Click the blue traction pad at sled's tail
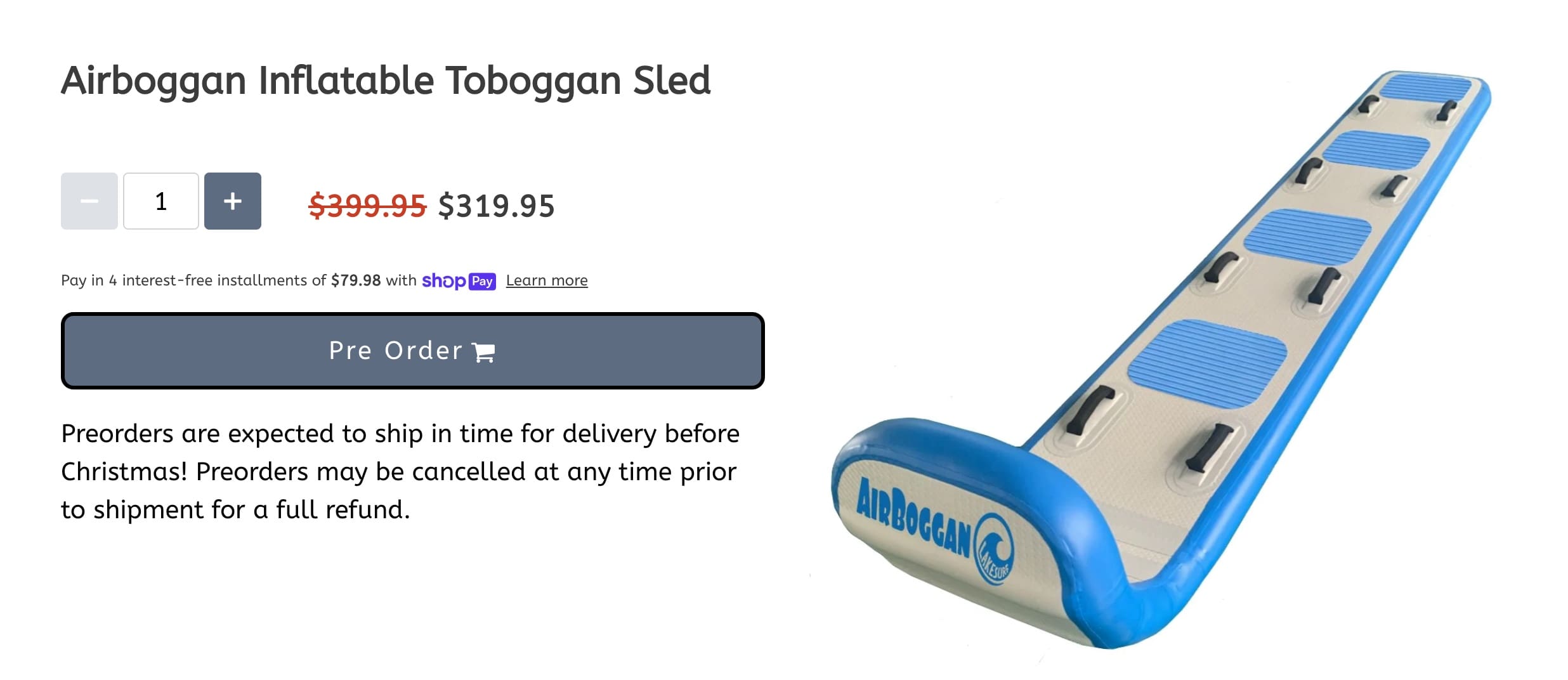The width and height of the screenshot is (1568, 680). point(1425,88)
